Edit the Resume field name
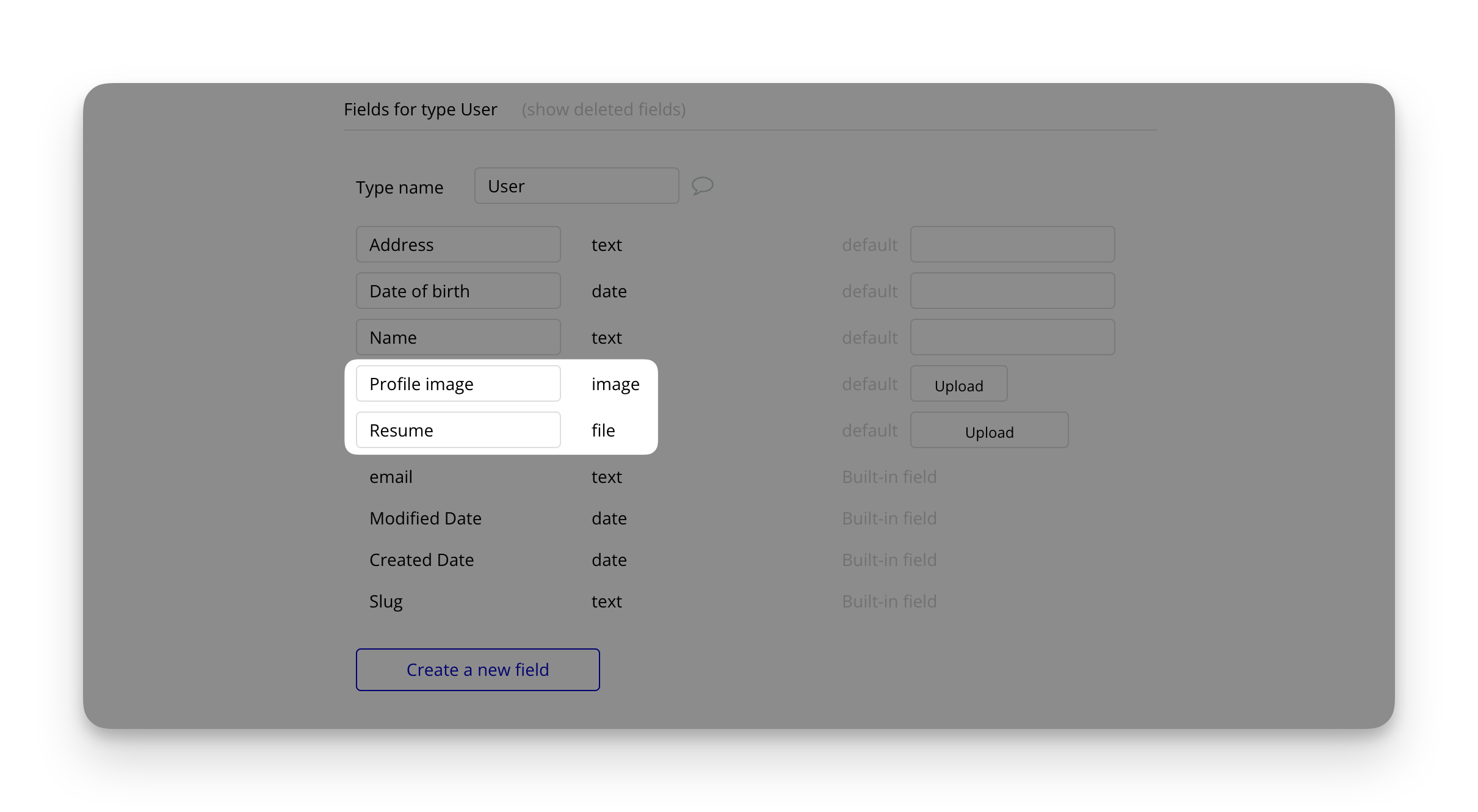 click(x=458, y=430)
